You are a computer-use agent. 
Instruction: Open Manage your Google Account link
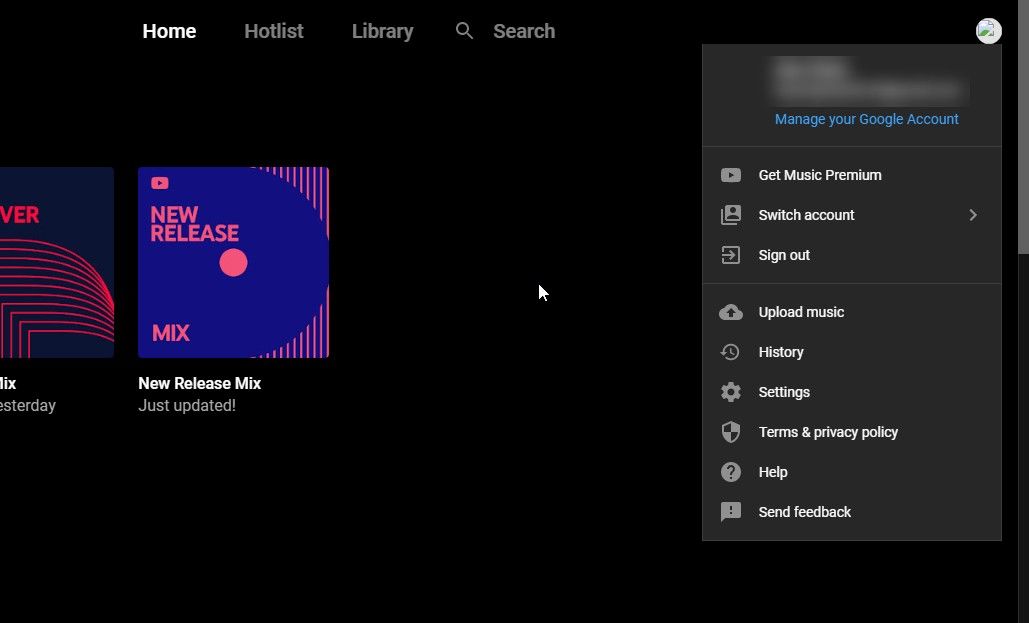[866, 119]
